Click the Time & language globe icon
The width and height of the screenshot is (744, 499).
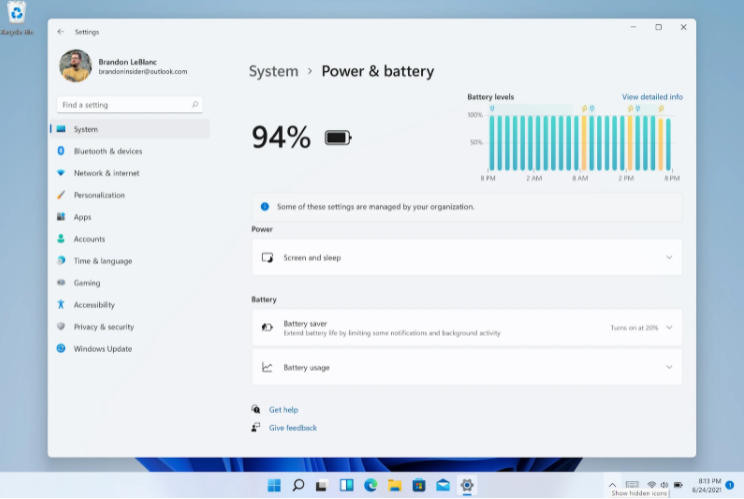click(61, 260)
